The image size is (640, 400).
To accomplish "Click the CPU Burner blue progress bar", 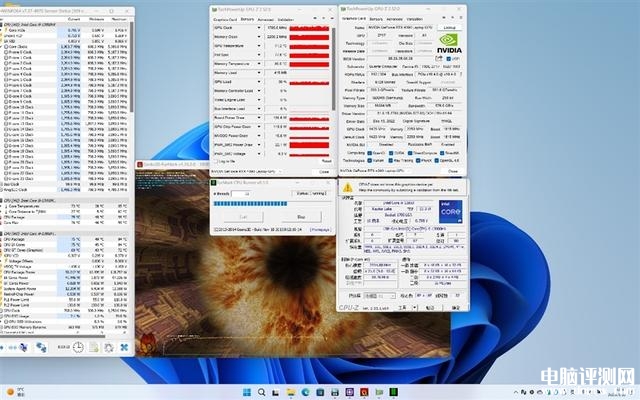I will [250, 203].
